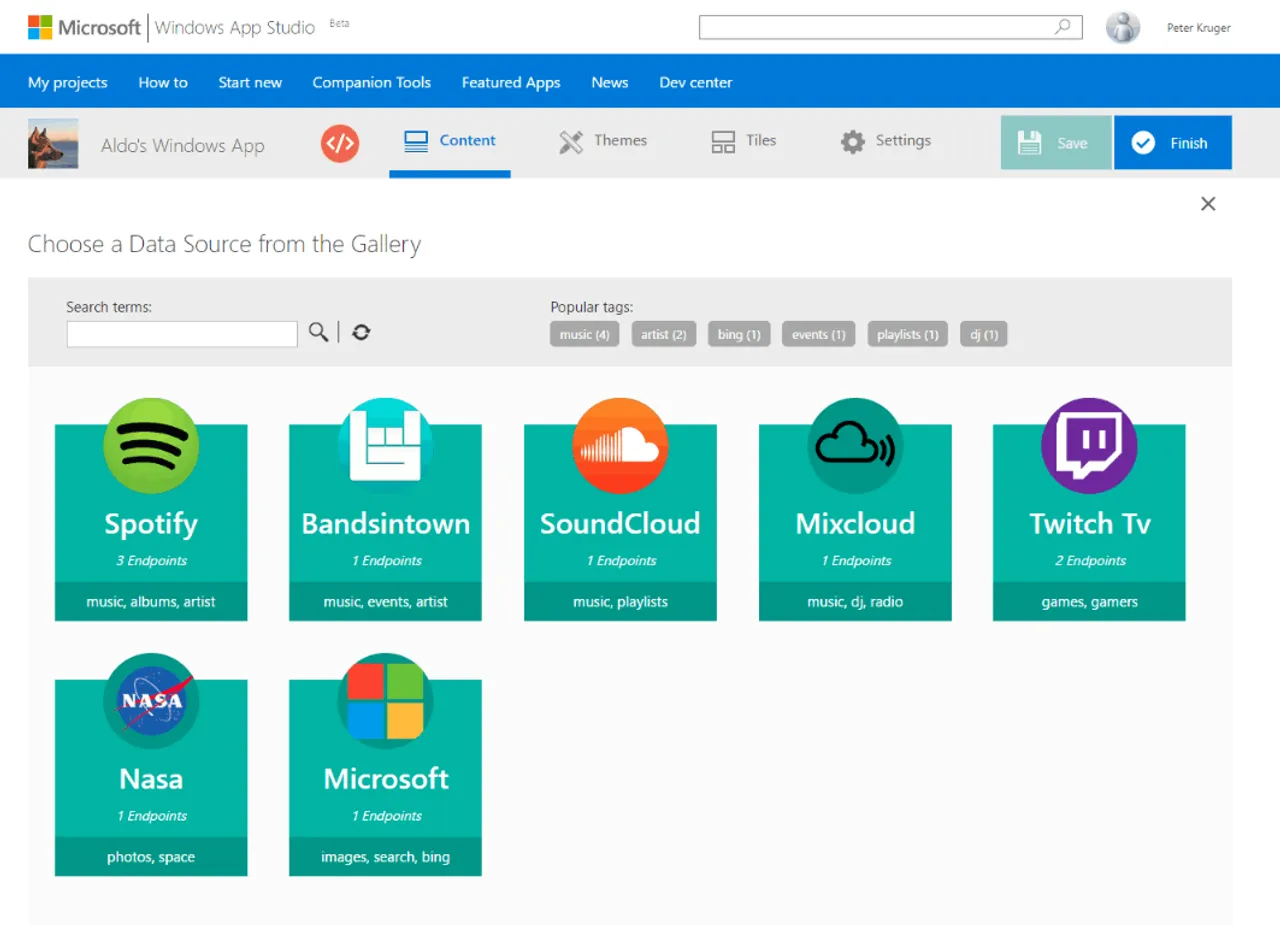Click the Twitch Tv card title
Screen dimensions: 1280x925
[x=1089, y=524]
